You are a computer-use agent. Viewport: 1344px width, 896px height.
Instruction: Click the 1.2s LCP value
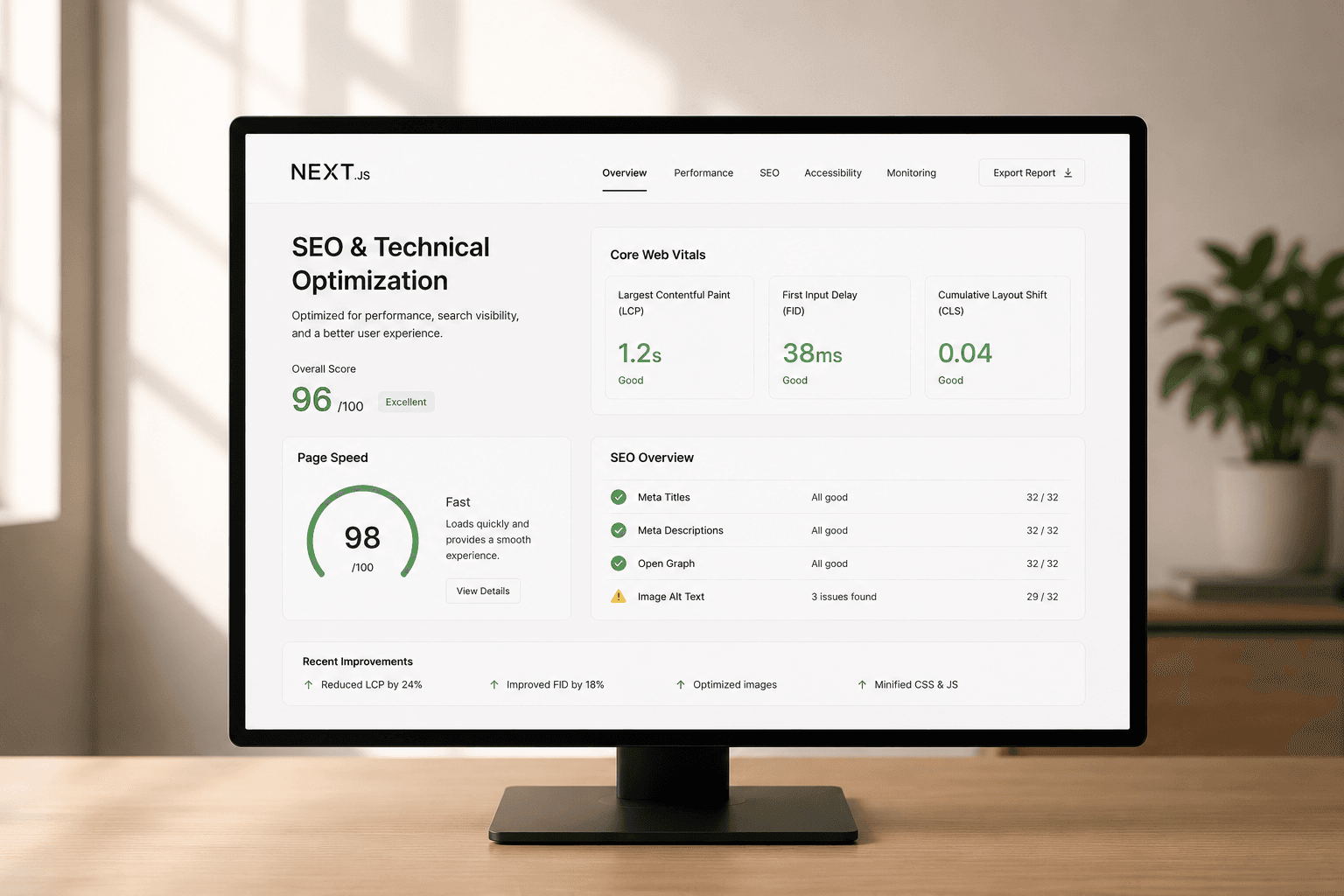pos(640,353)
